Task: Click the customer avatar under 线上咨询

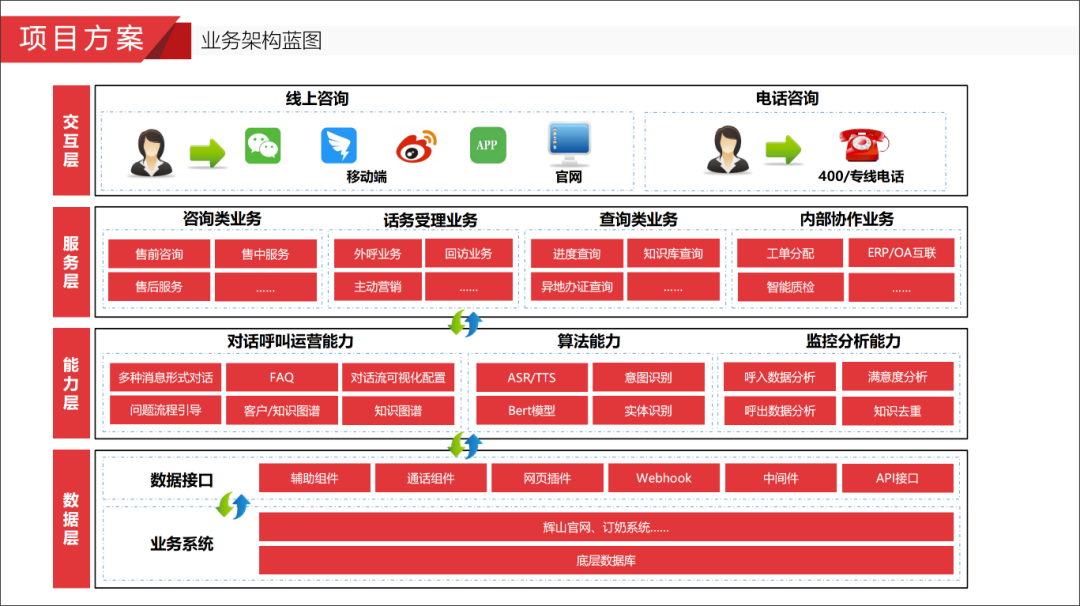Action: (x=151, y=153)
